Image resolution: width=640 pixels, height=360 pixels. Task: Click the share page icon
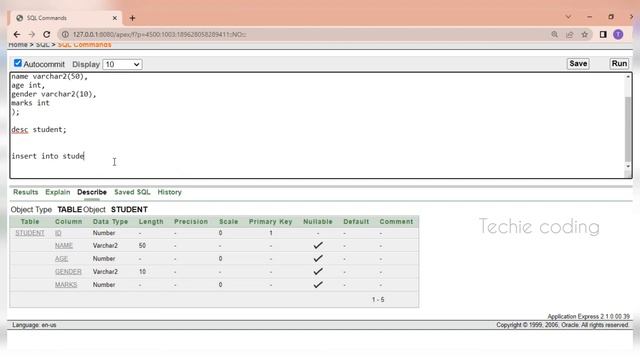570,35
